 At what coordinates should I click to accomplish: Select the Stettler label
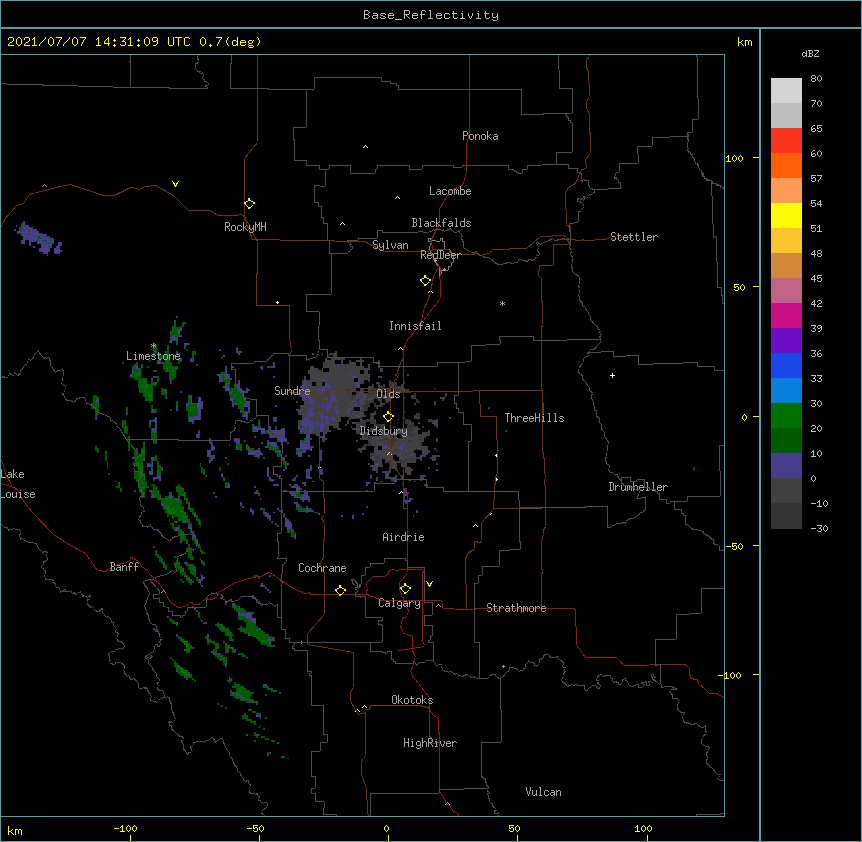click(x=634, y=237)
